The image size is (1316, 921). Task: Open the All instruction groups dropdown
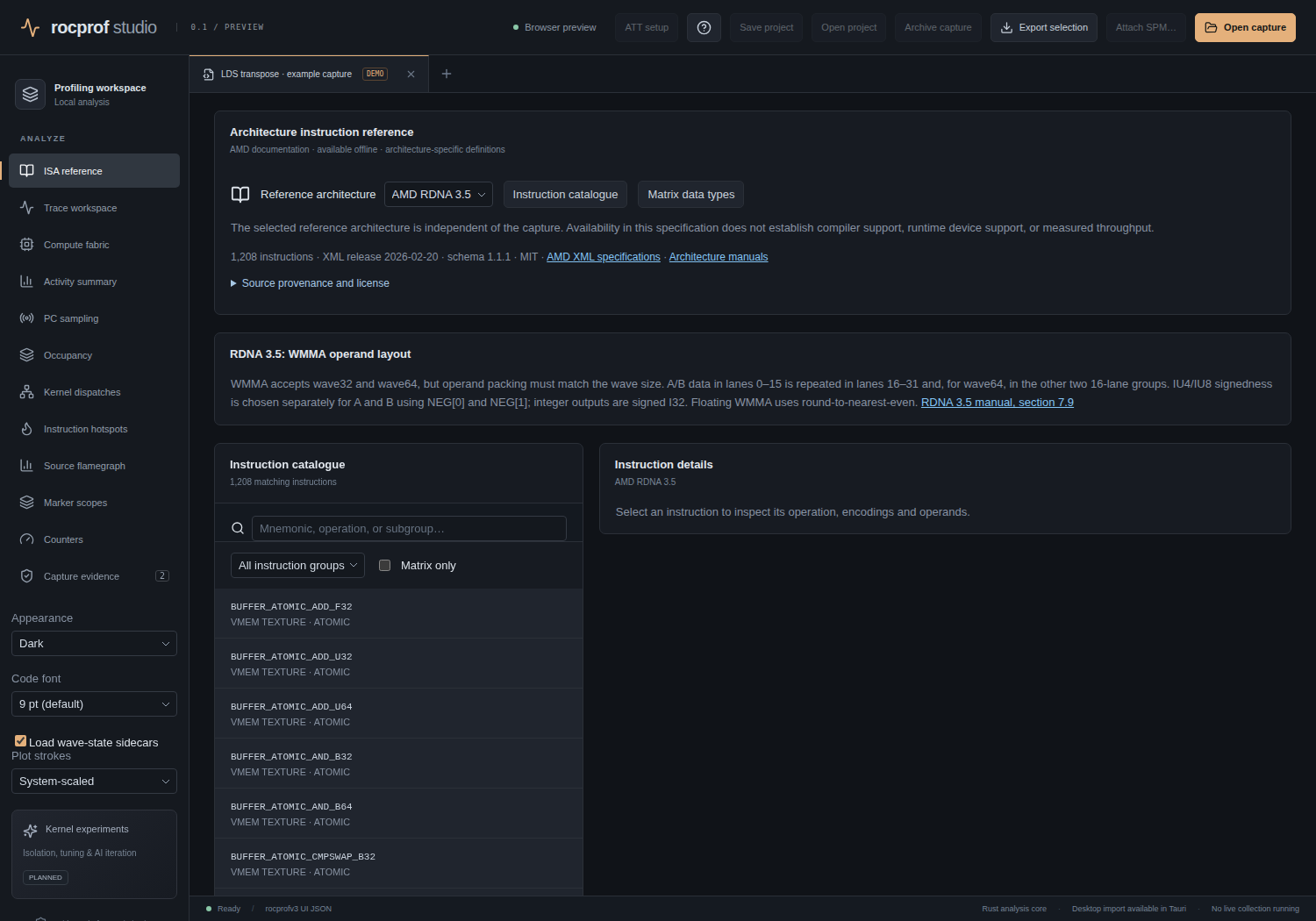click(x=298, y=566)
